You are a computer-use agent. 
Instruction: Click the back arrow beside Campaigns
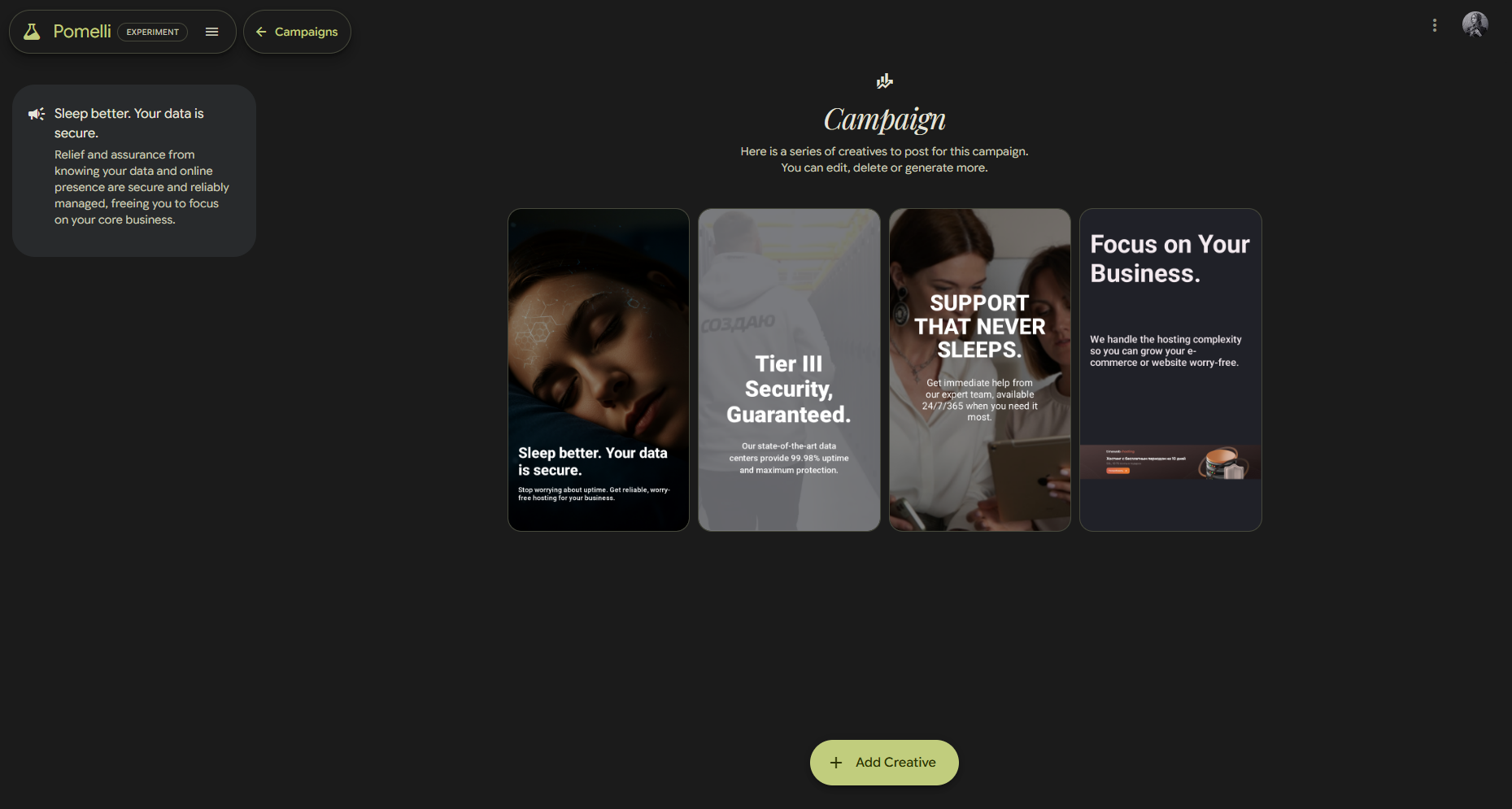coord(261,32)
